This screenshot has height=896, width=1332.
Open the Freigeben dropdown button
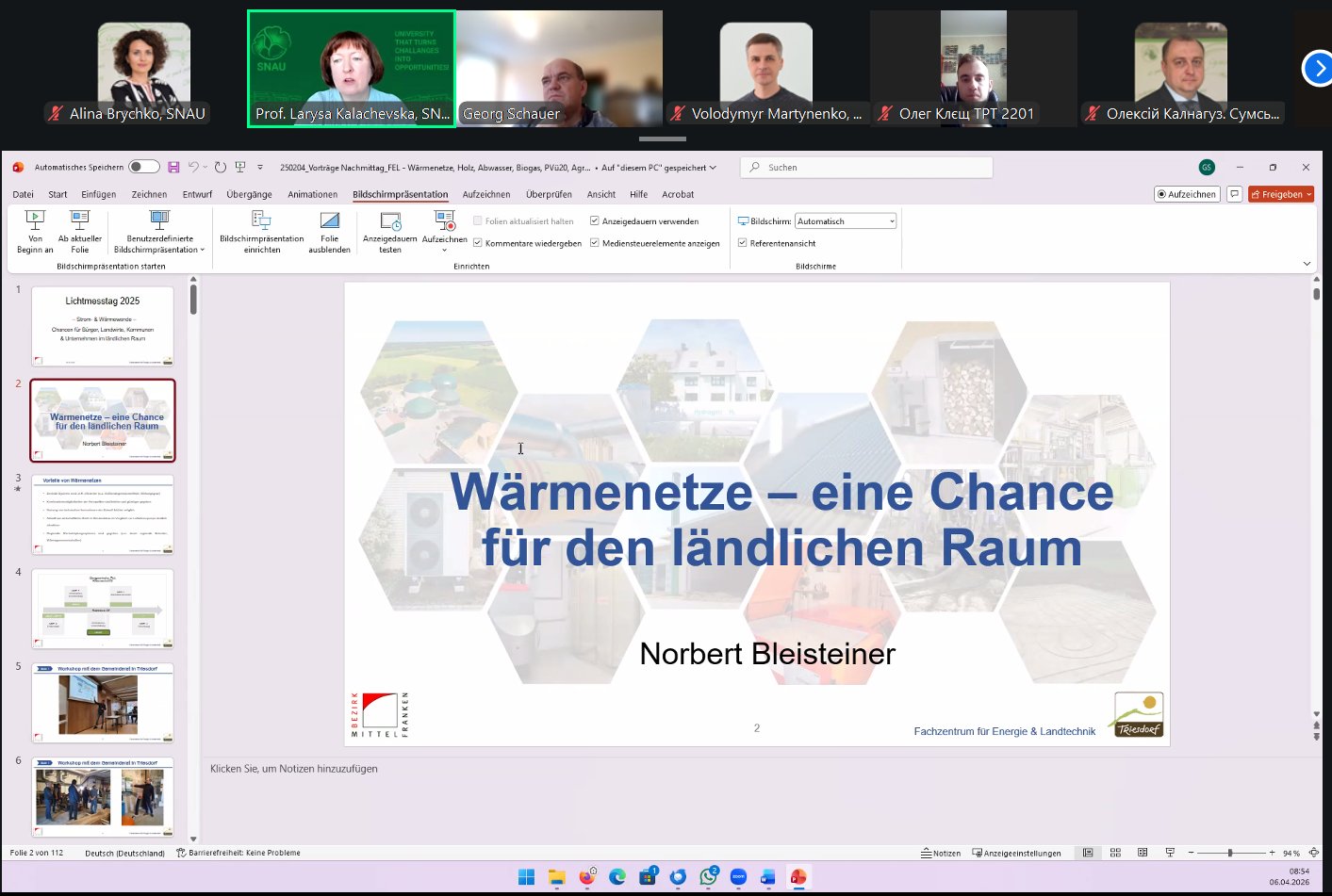click(x=1280, y=194)
